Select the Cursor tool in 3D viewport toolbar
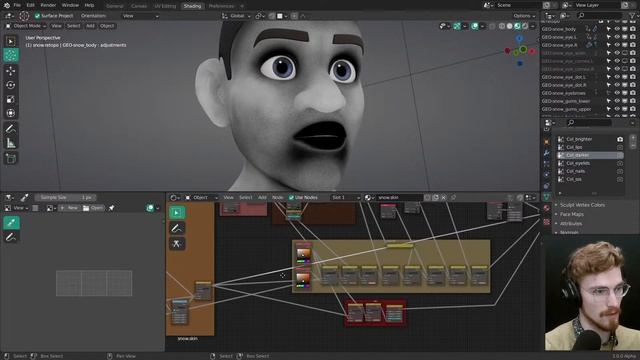This screenshot has width=640, height=360. click(11, 55)
